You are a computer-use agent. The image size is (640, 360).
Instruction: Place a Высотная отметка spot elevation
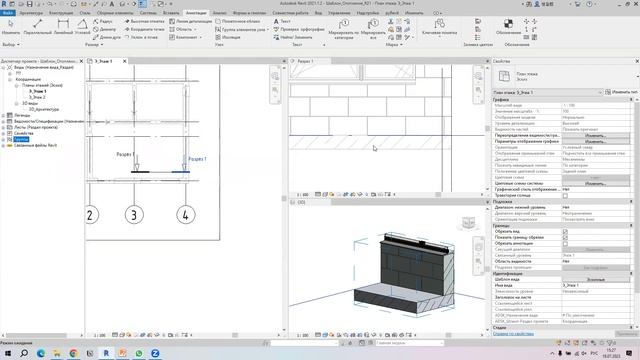tap(144, 21)
